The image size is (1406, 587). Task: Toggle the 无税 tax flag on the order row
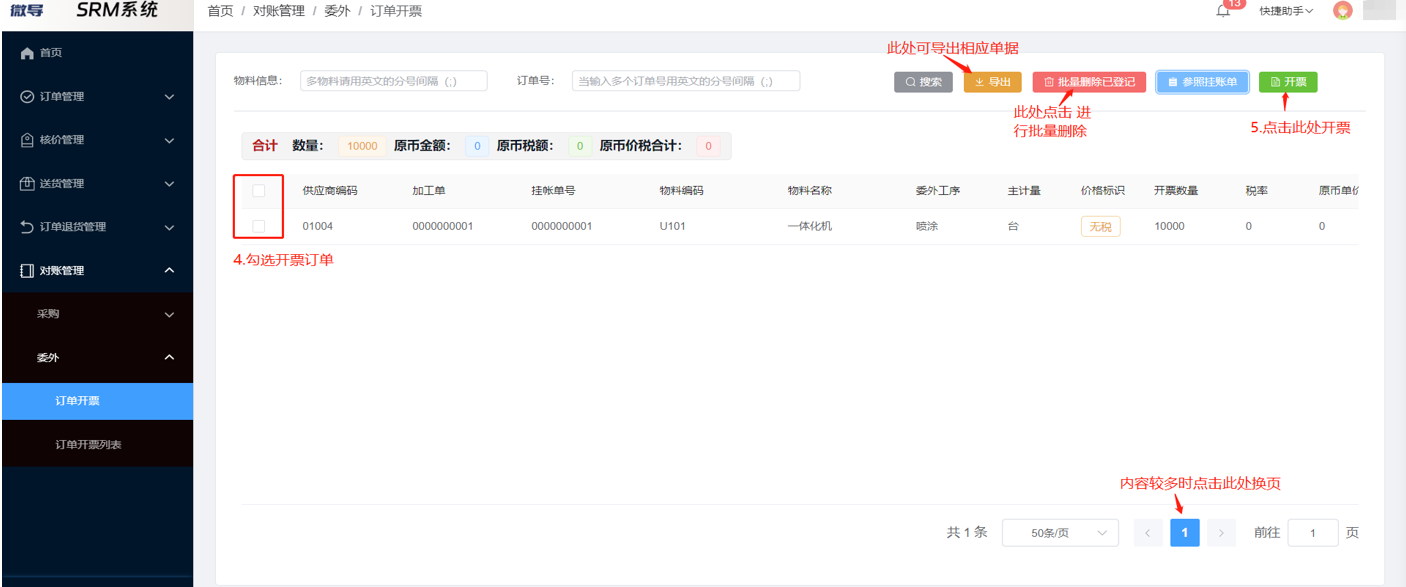(1100, 226)
